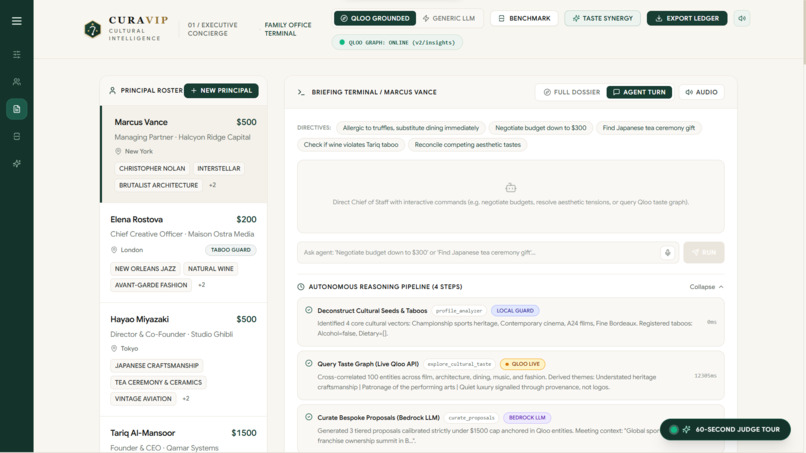Screen dimensions: 806x453
Task: Select the highlighted document icon in sidebar
Action: 16,109
